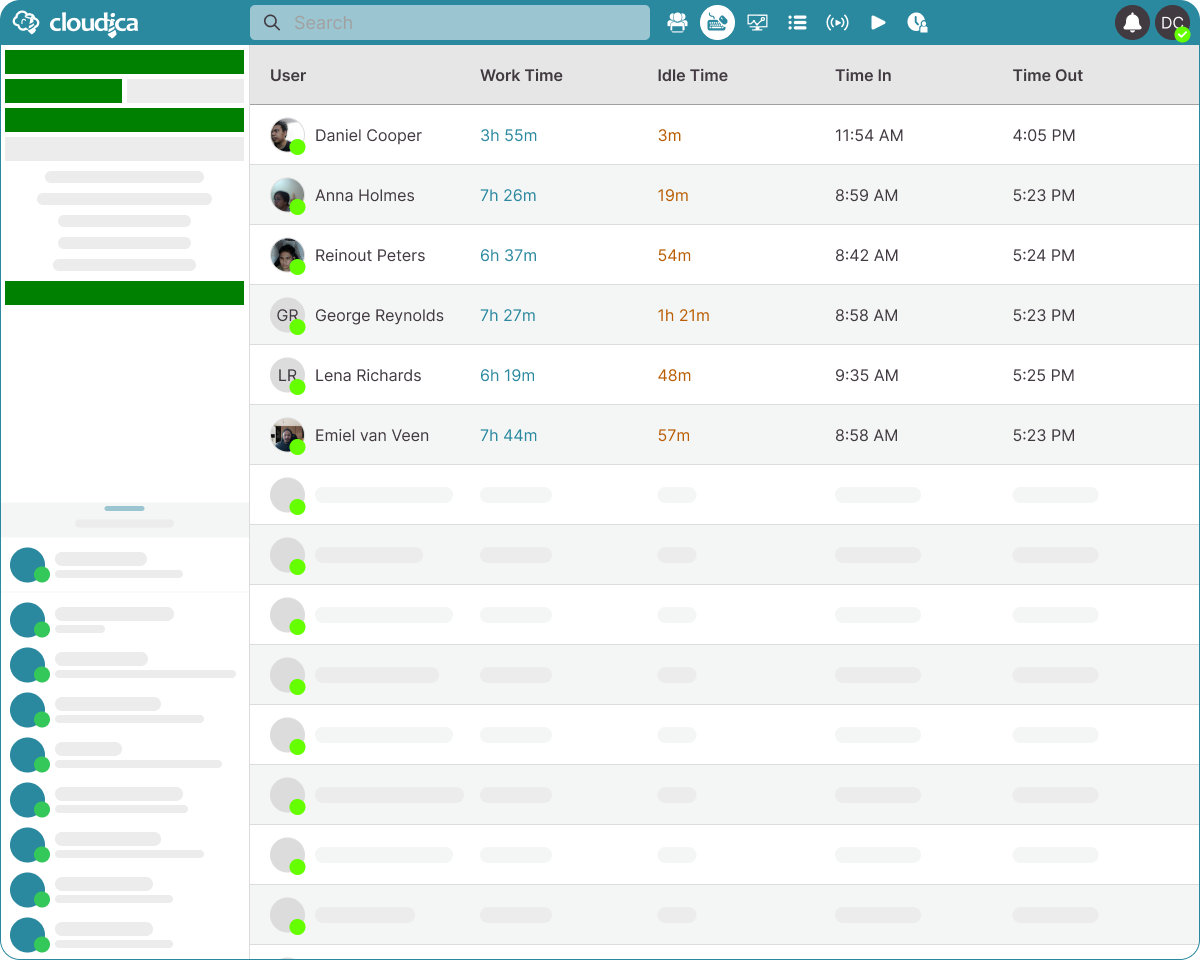Open the clock with user attendance icon
The height and width of the screenshot is (960, 1200).
coord(917,22)
